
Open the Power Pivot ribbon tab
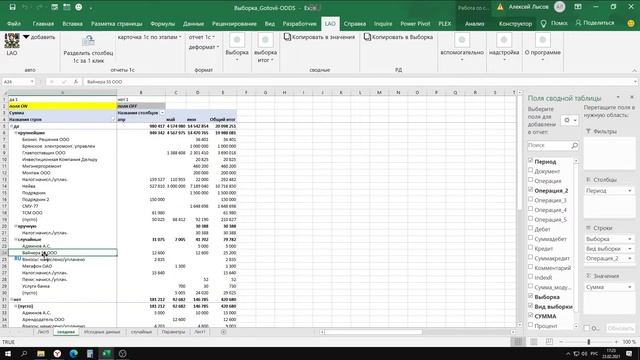(415, 24)
